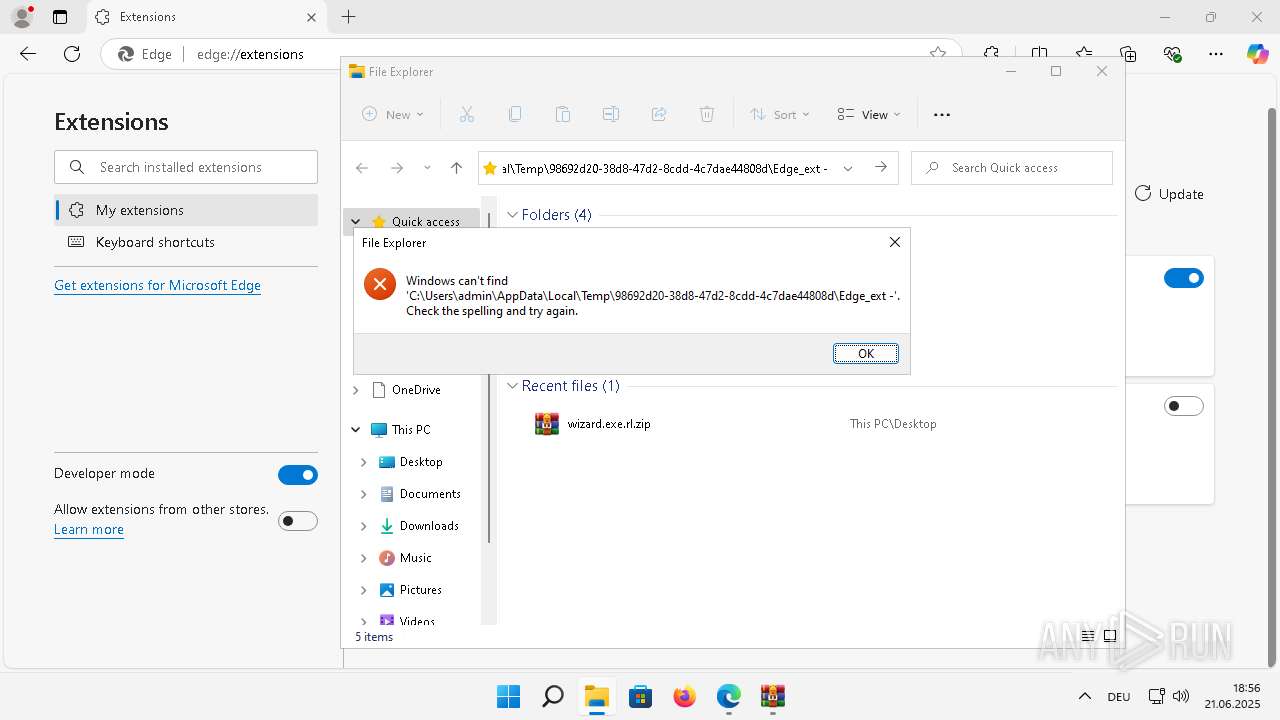Collapse the Recent files (1) group

point(512,386)
